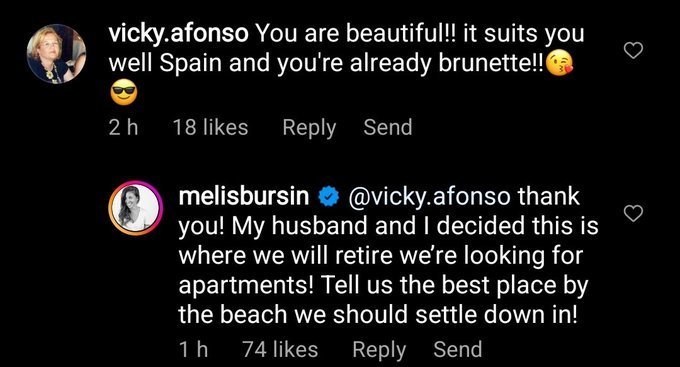Like vicky.afonso's comment with heart icon
This screenshot has height=367, width=680.
tap(633, 51)
